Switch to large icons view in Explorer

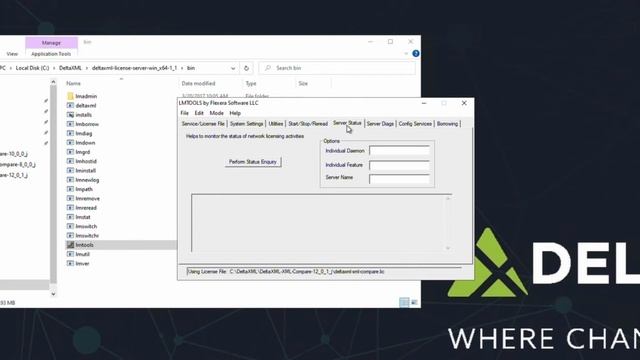(414, 302)
